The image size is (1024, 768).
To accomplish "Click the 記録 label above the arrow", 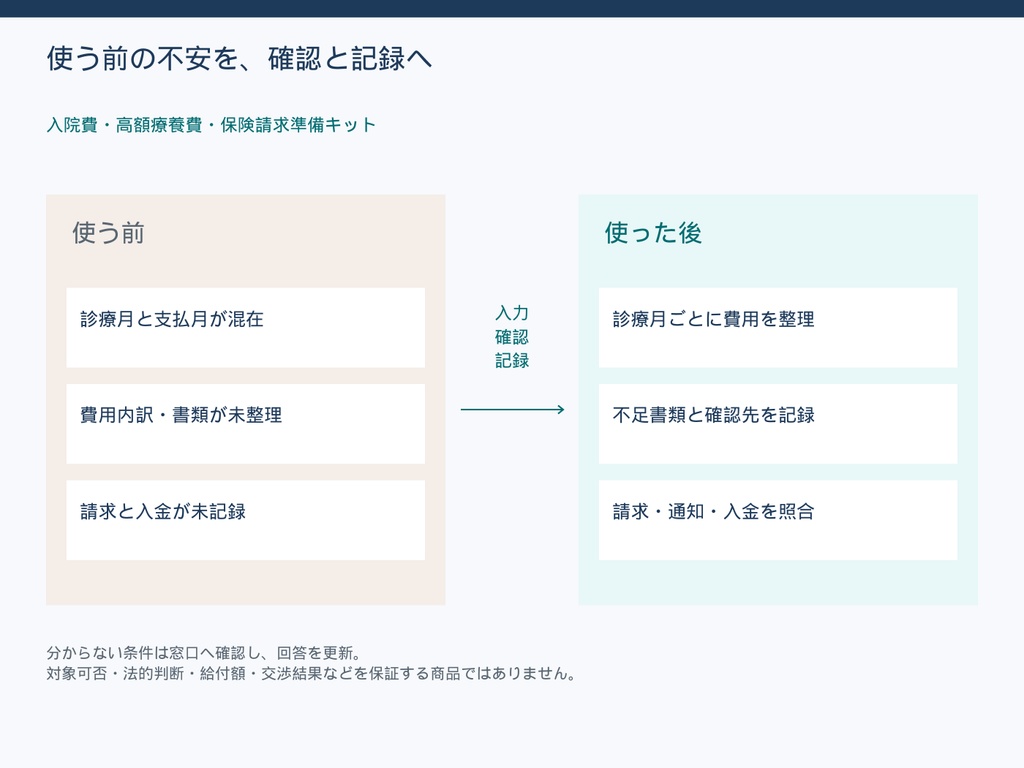I will (x=512, y=360).
